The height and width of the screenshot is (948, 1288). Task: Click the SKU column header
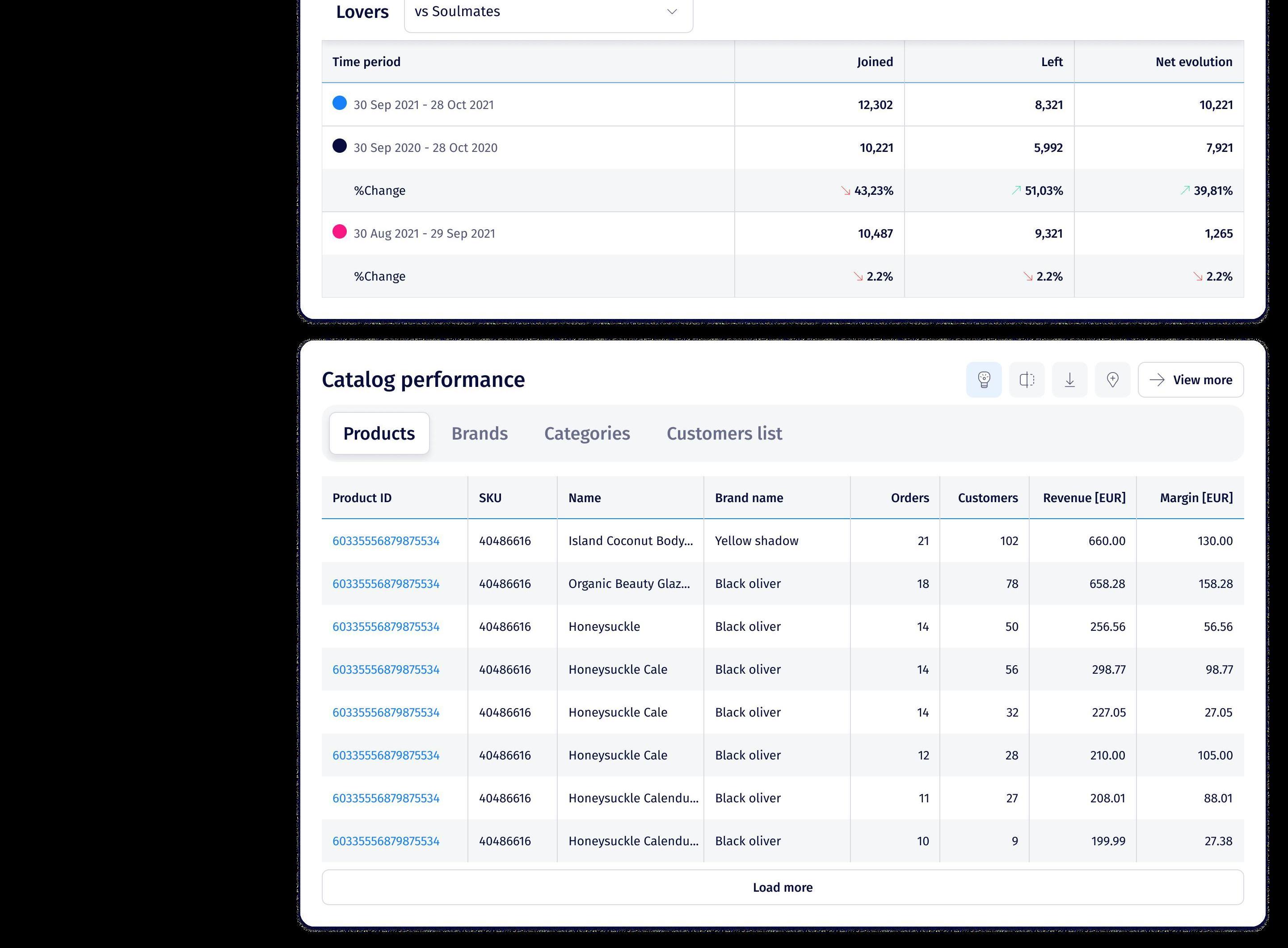point(513,498)
